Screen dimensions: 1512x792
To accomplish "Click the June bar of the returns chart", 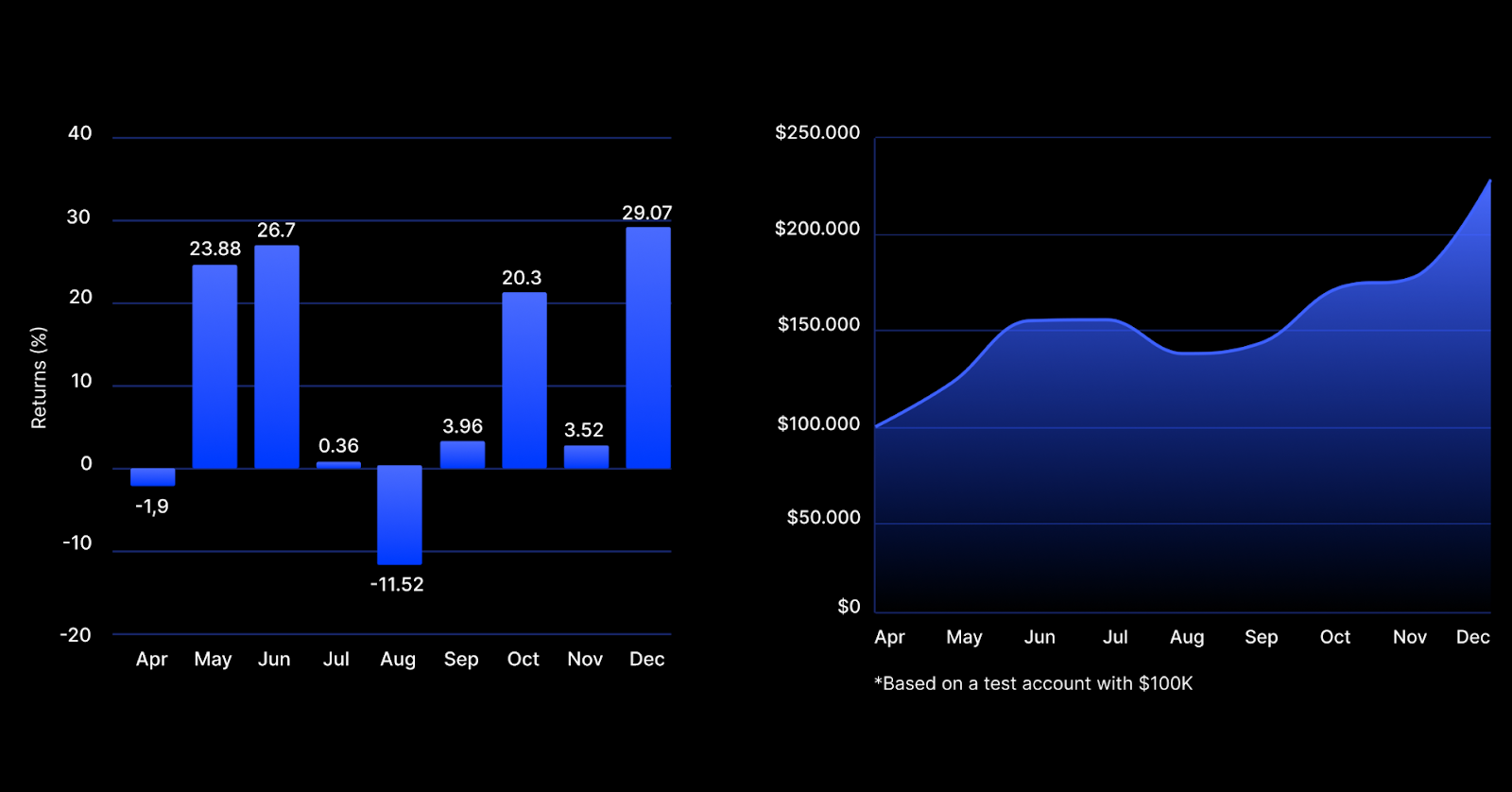I will (x=277, y=357).
